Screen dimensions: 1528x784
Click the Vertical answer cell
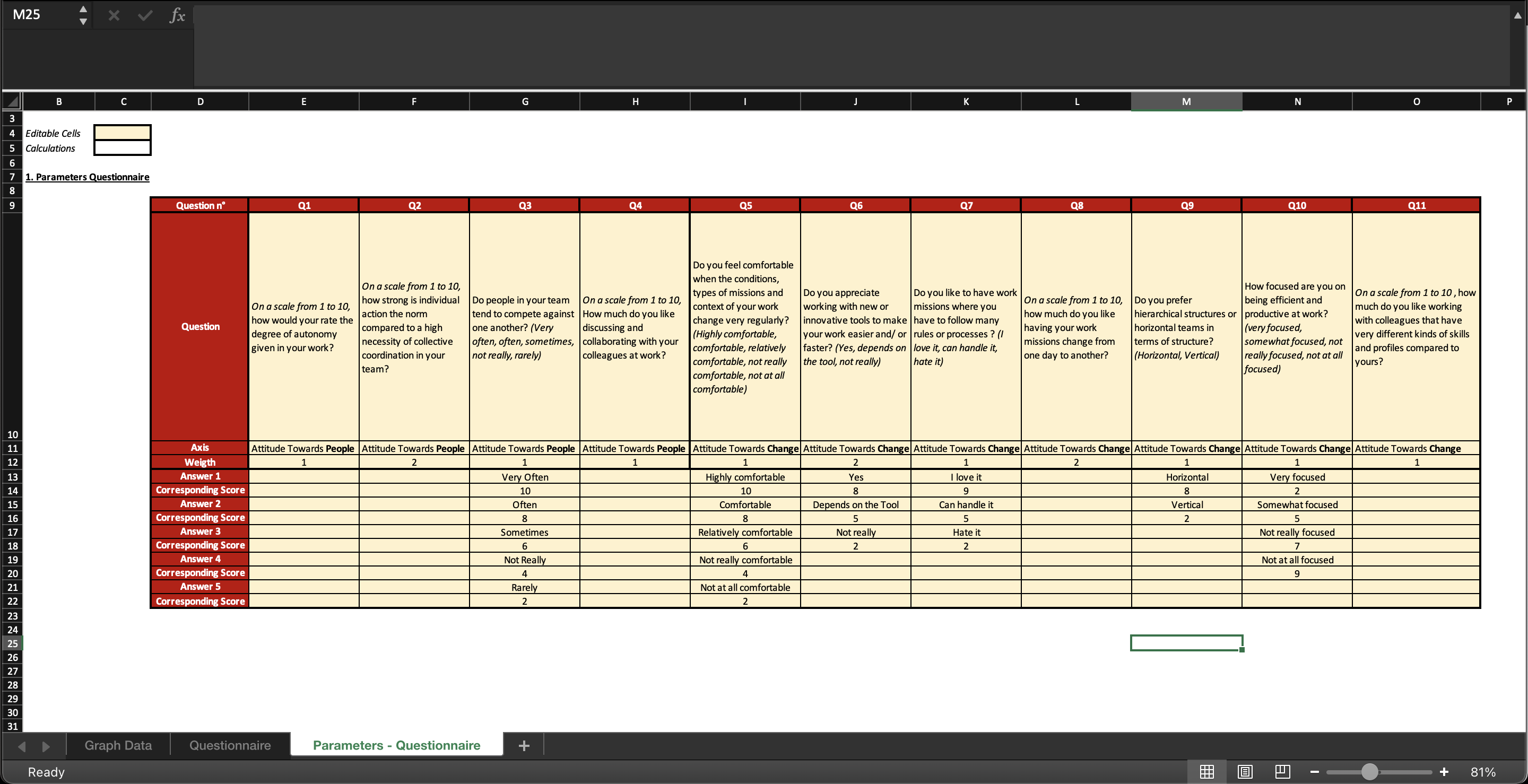click(x=1186, y=504)
